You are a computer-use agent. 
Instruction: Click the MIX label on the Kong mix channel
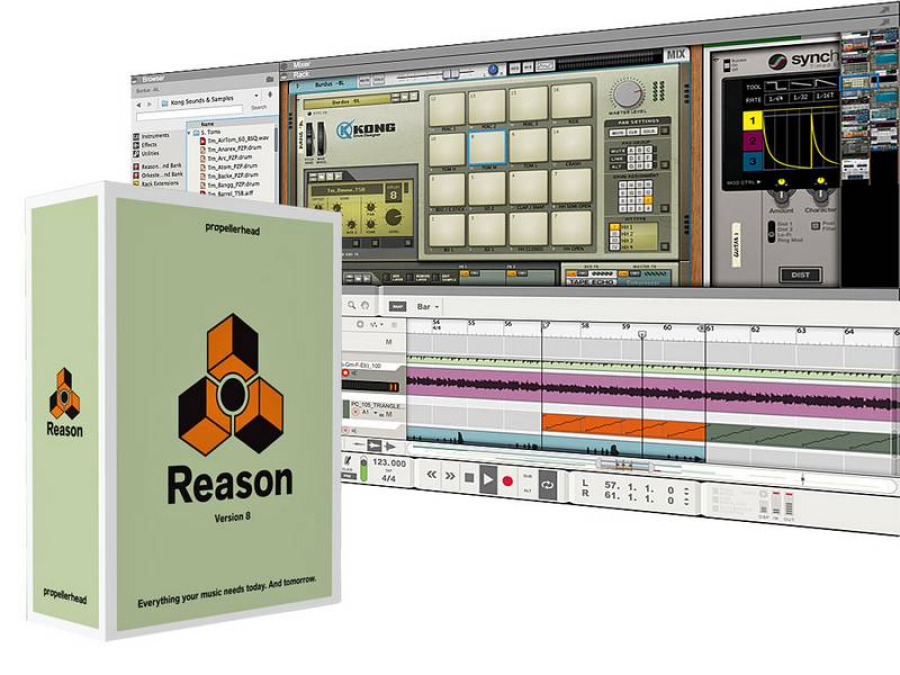tap(676, 55)
